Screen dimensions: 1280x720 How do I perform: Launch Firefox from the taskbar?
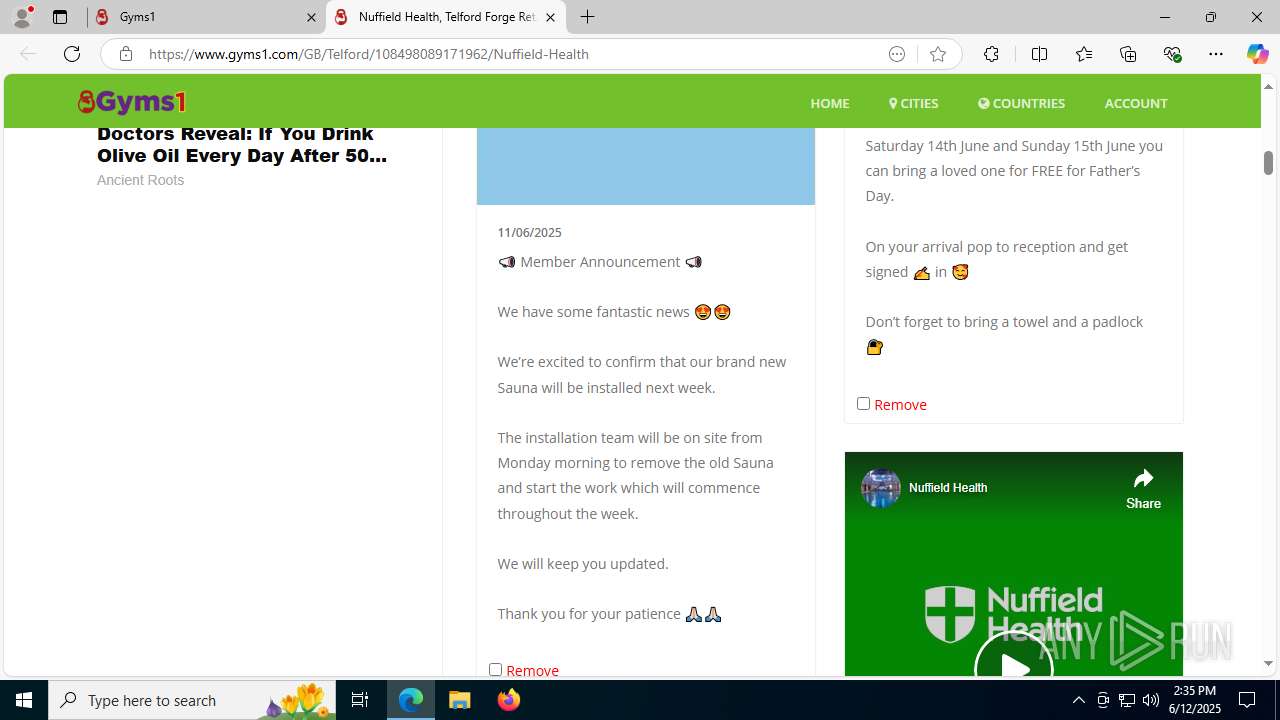(x=509, y=700)
